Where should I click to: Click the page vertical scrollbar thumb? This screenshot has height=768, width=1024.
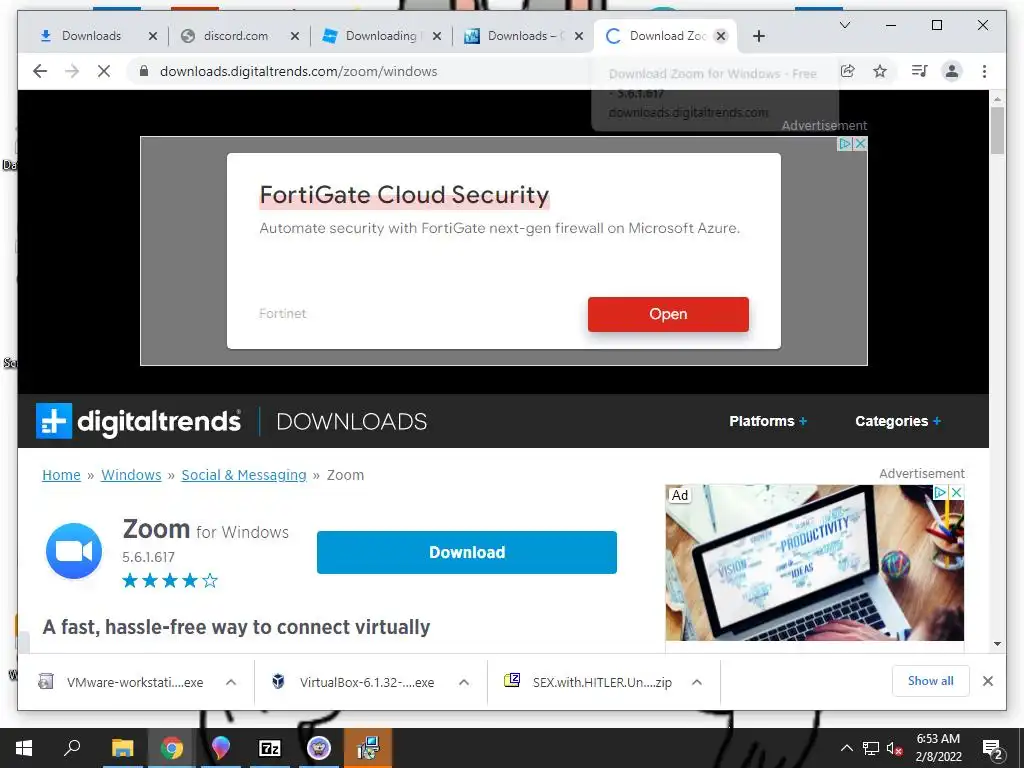point(997,130)
